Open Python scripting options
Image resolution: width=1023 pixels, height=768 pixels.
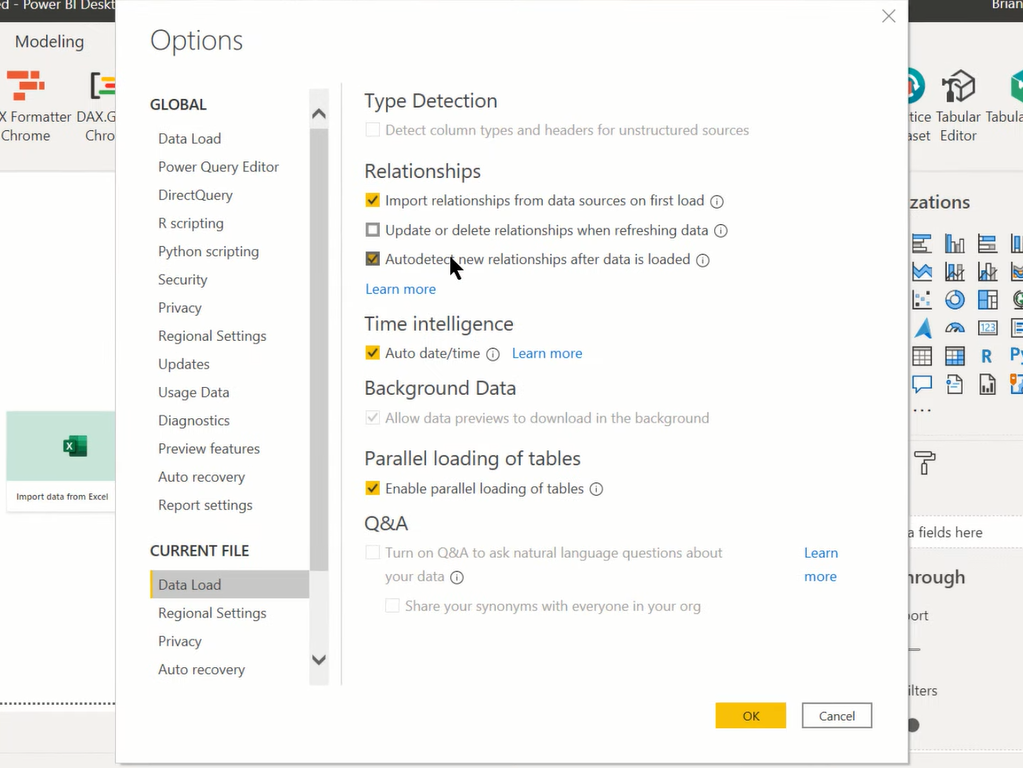pos(208,251)
